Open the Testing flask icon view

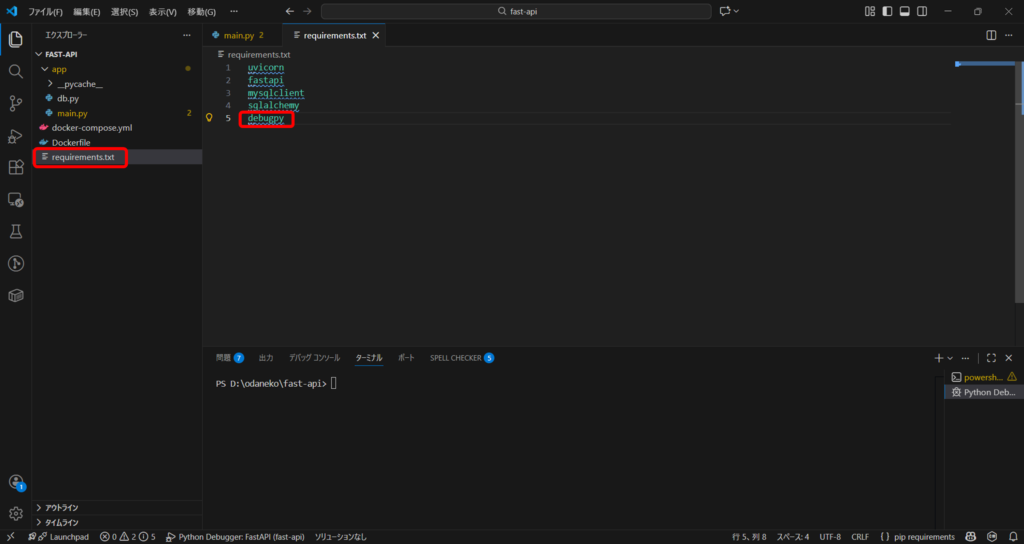pos(16,232)
